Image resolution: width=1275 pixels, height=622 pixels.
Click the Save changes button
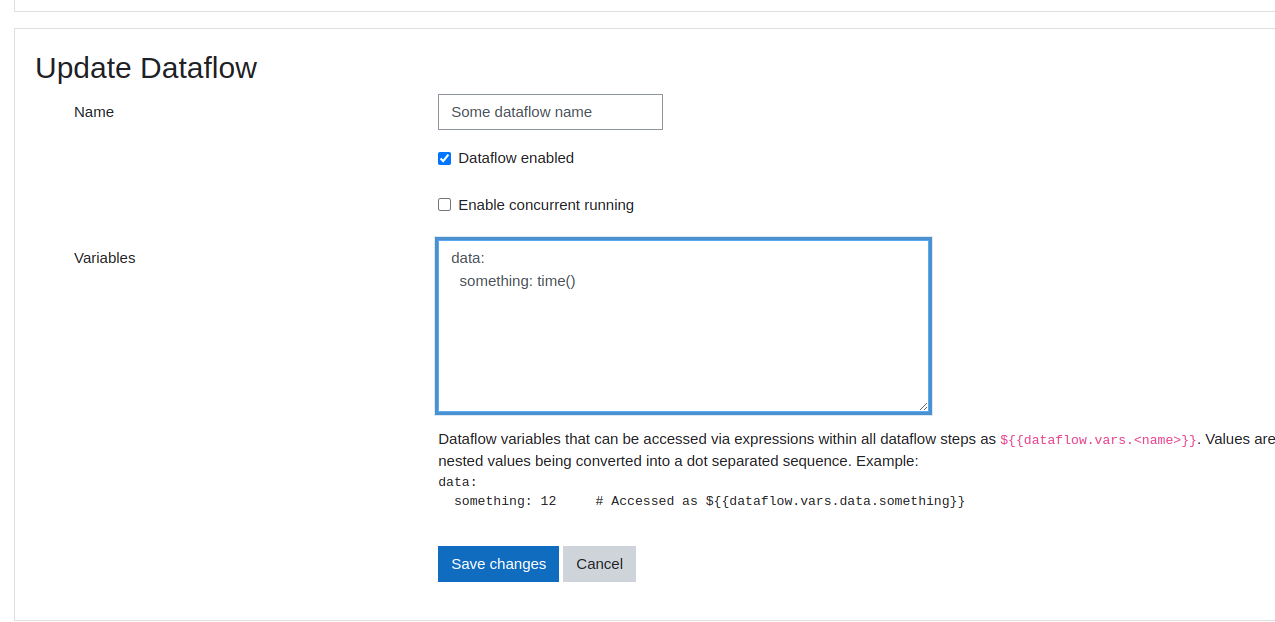pos(498,563)
